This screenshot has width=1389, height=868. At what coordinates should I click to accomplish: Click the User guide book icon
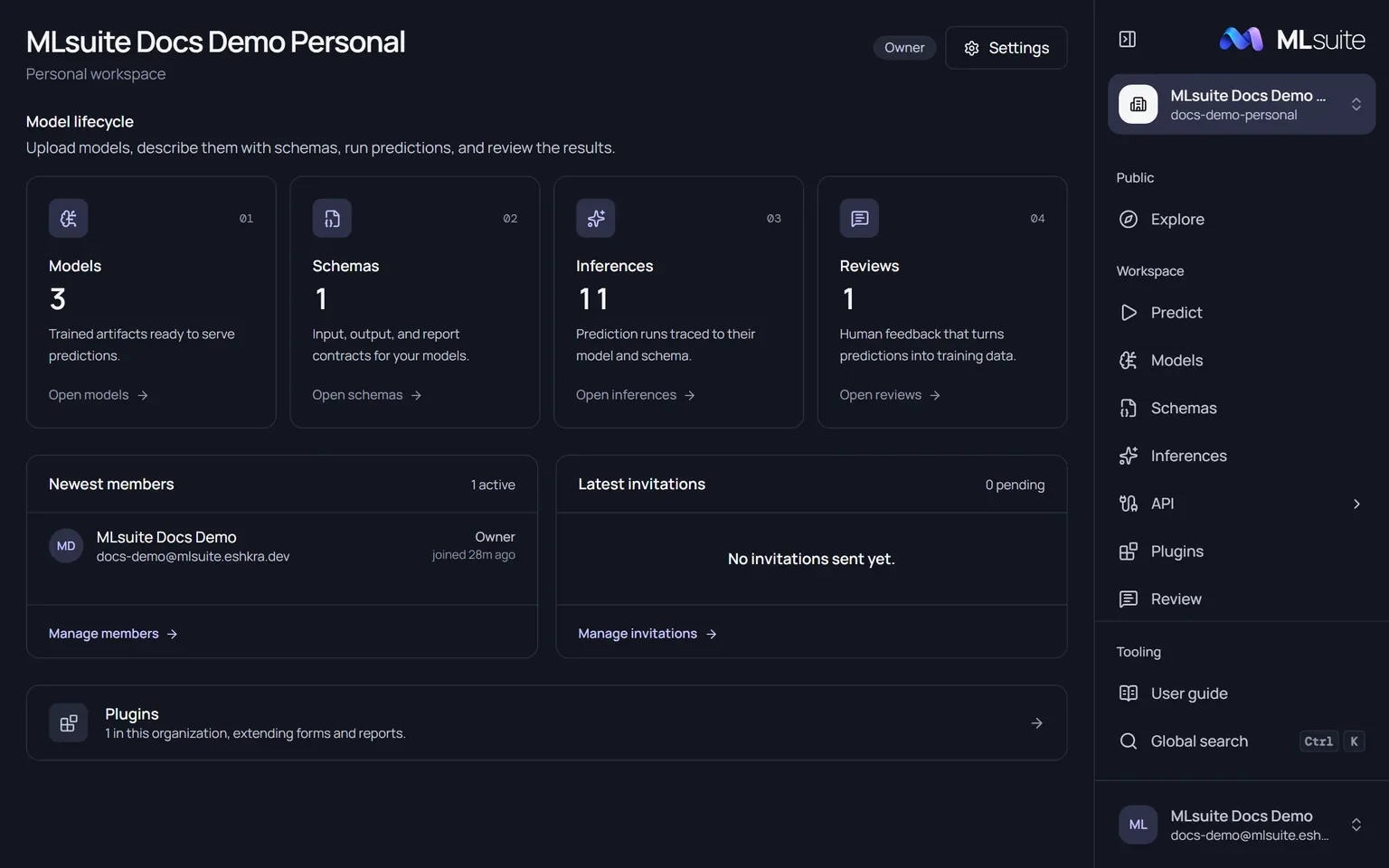(1129, 693)
